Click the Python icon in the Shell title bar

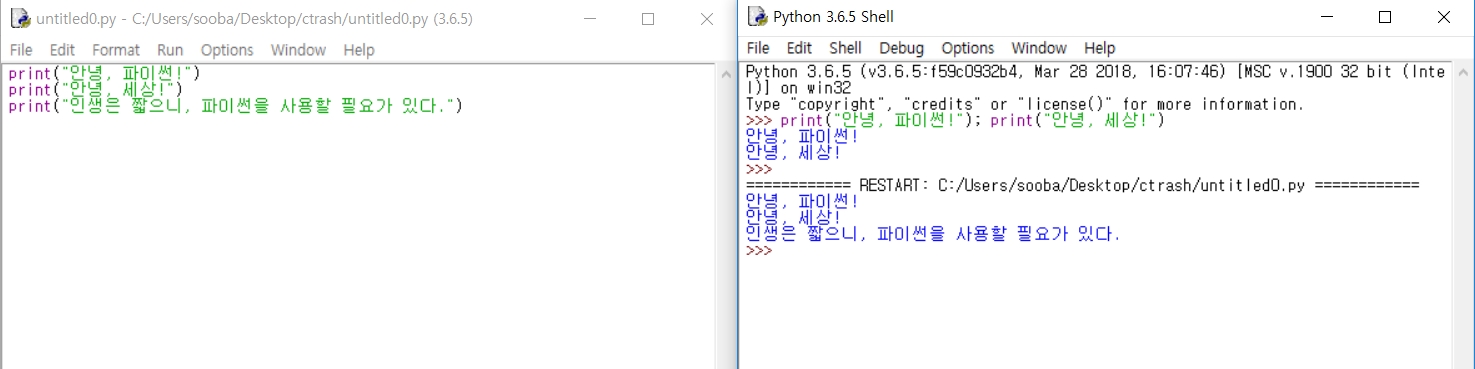tap(757, 16)
